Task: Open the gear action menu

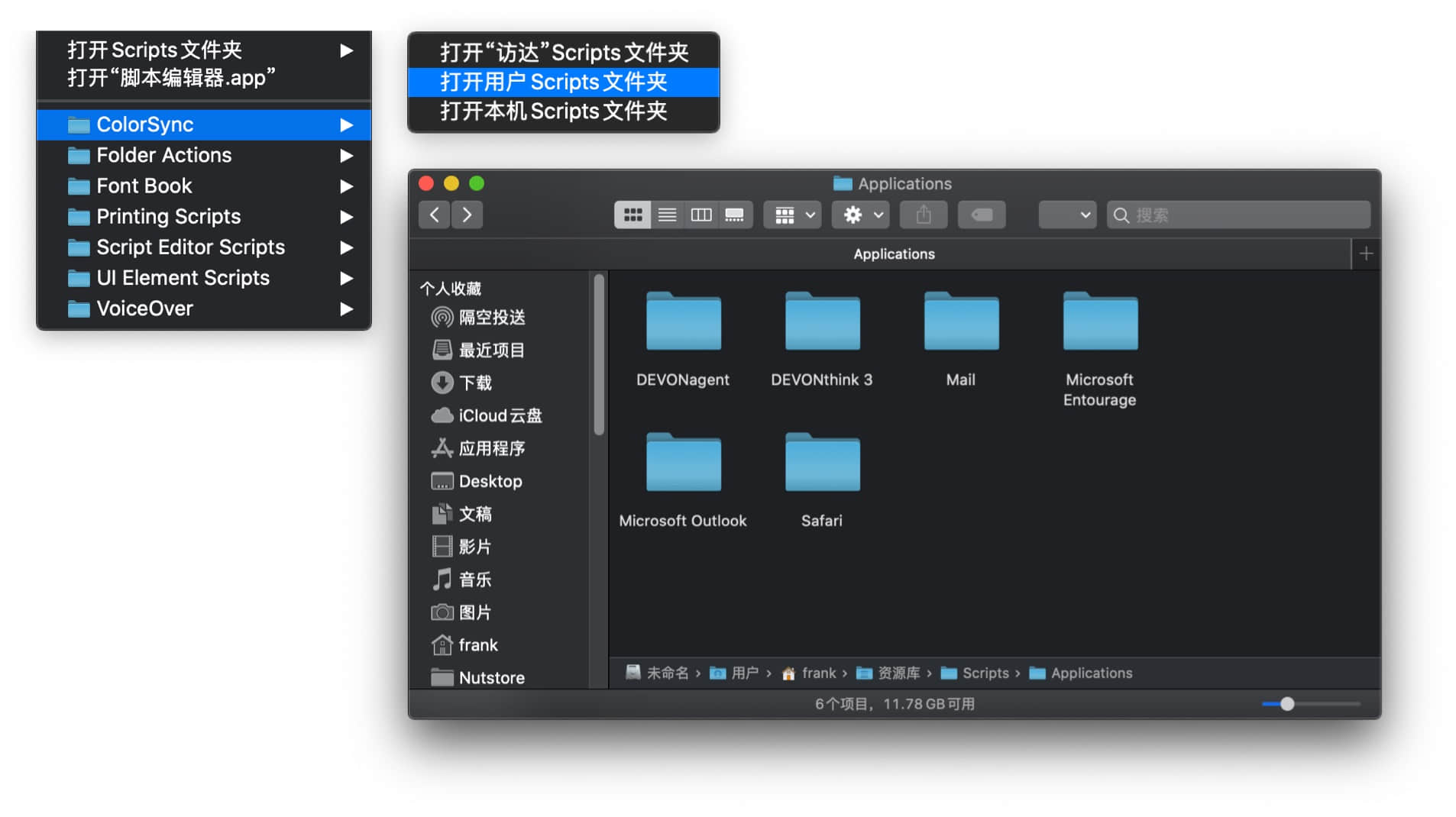Action: (861, 215)
